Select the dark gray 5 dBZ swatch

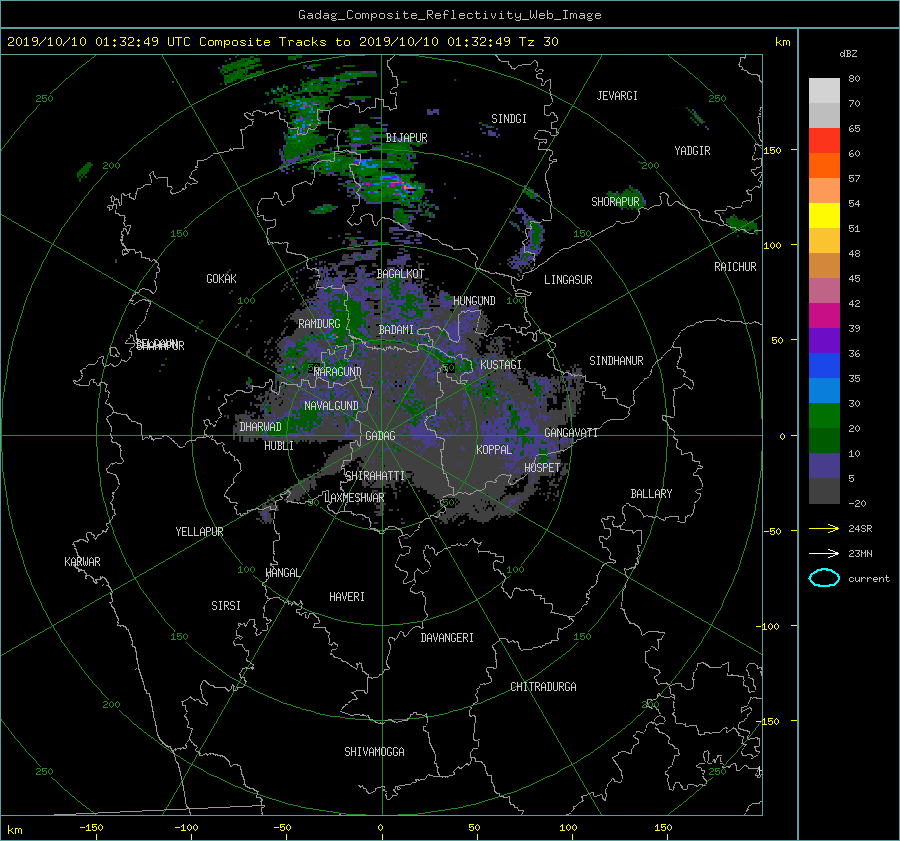click(824, 490)
